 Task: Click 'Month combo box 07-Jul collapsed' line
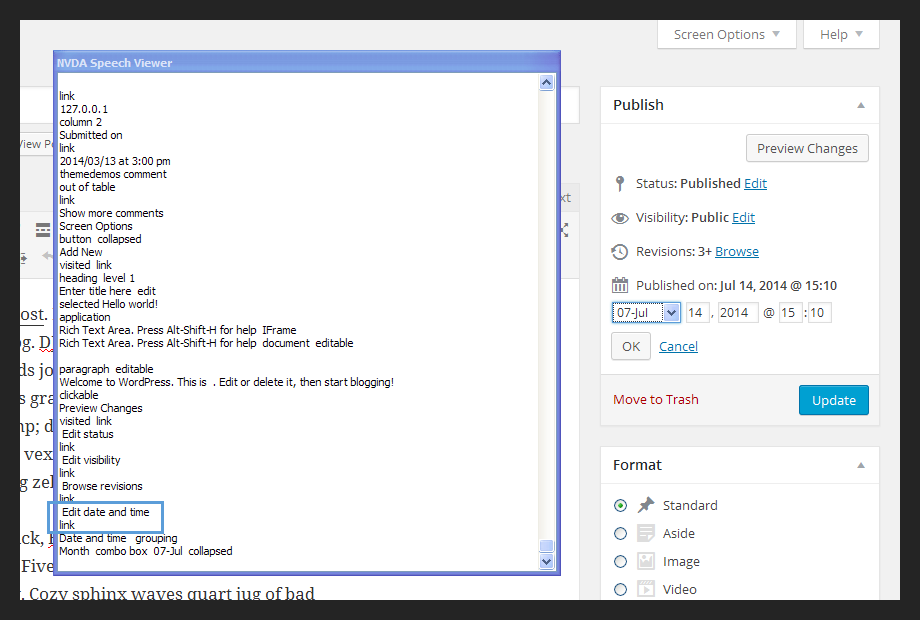[x=146, y=551]
